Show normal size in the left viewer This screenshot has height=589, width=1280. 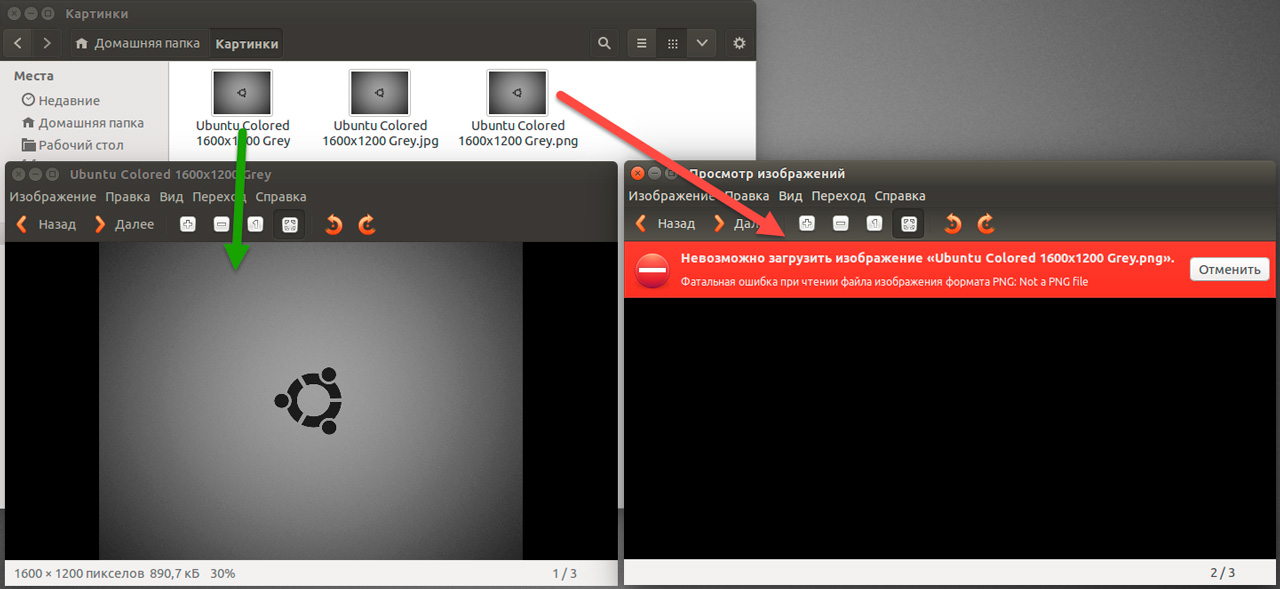tap(256, 224)
